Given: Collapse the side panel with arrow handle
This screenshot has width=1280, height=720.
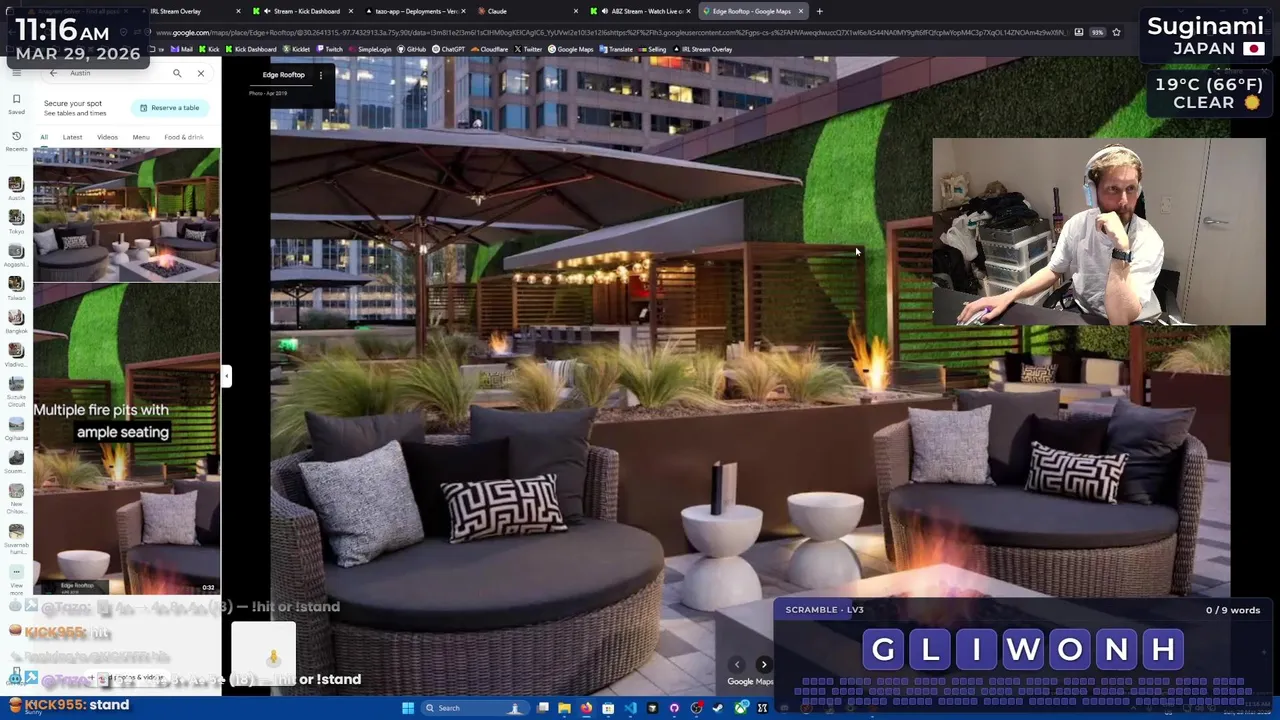Looking at the screenshot, I should click(x=227, y=376).
